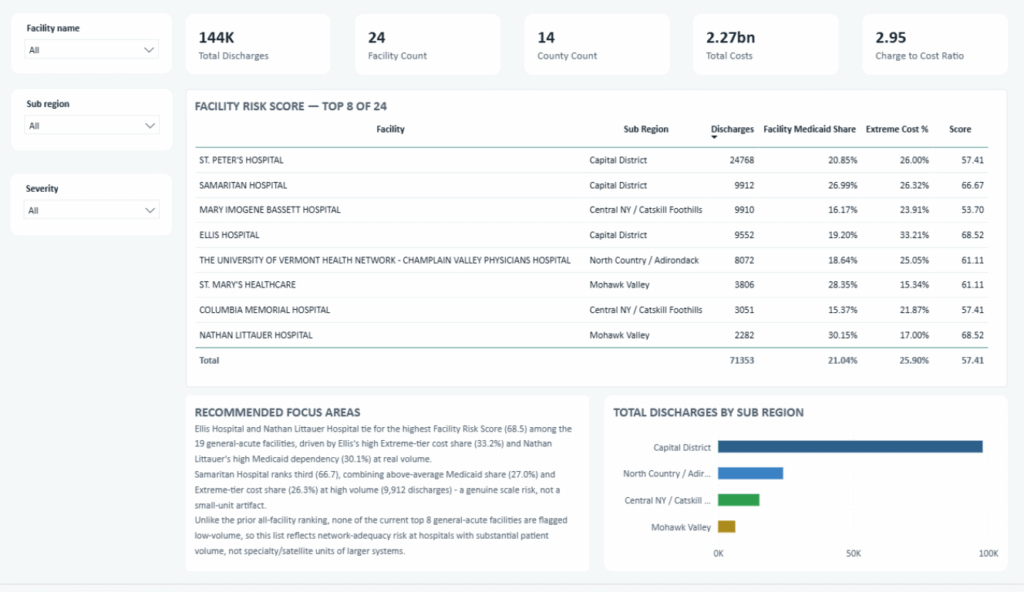Screen dimensions: 1024x592
Task: Click the Facility column header
Action: tap(390, 129)
